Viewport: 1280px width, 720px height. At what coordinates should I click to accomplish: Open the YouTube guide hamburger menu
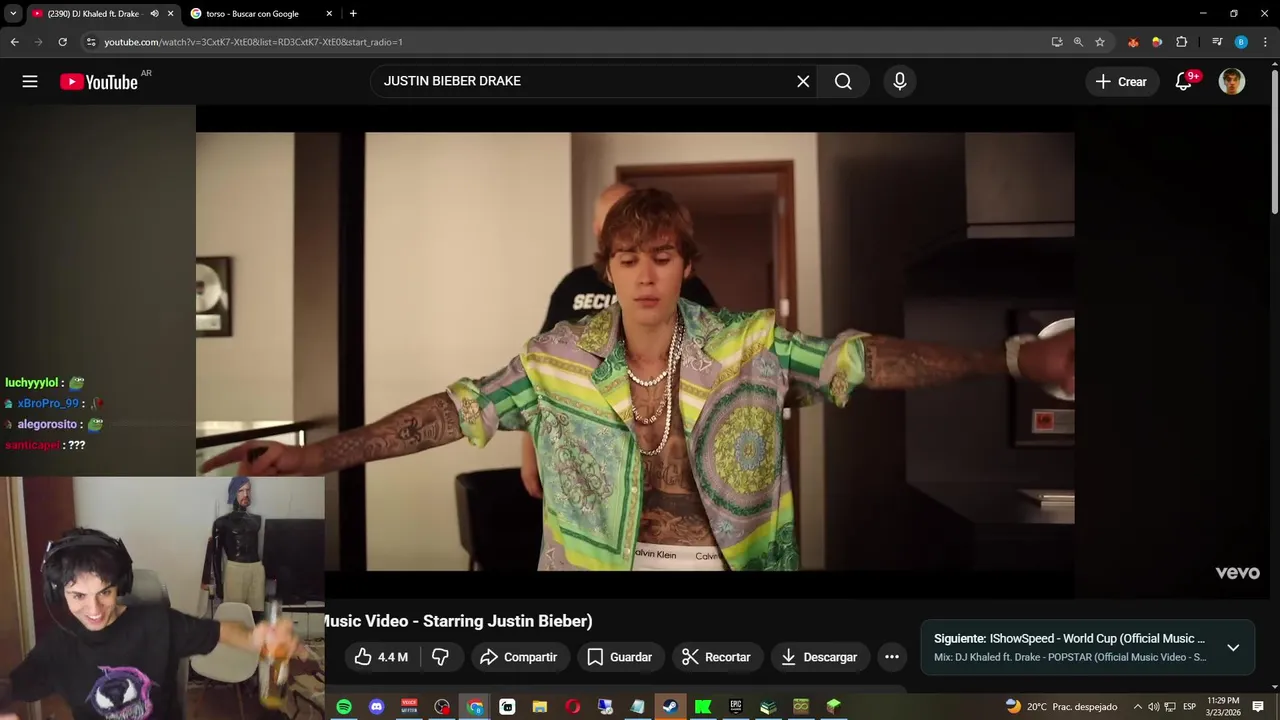(x=30, y=82)
